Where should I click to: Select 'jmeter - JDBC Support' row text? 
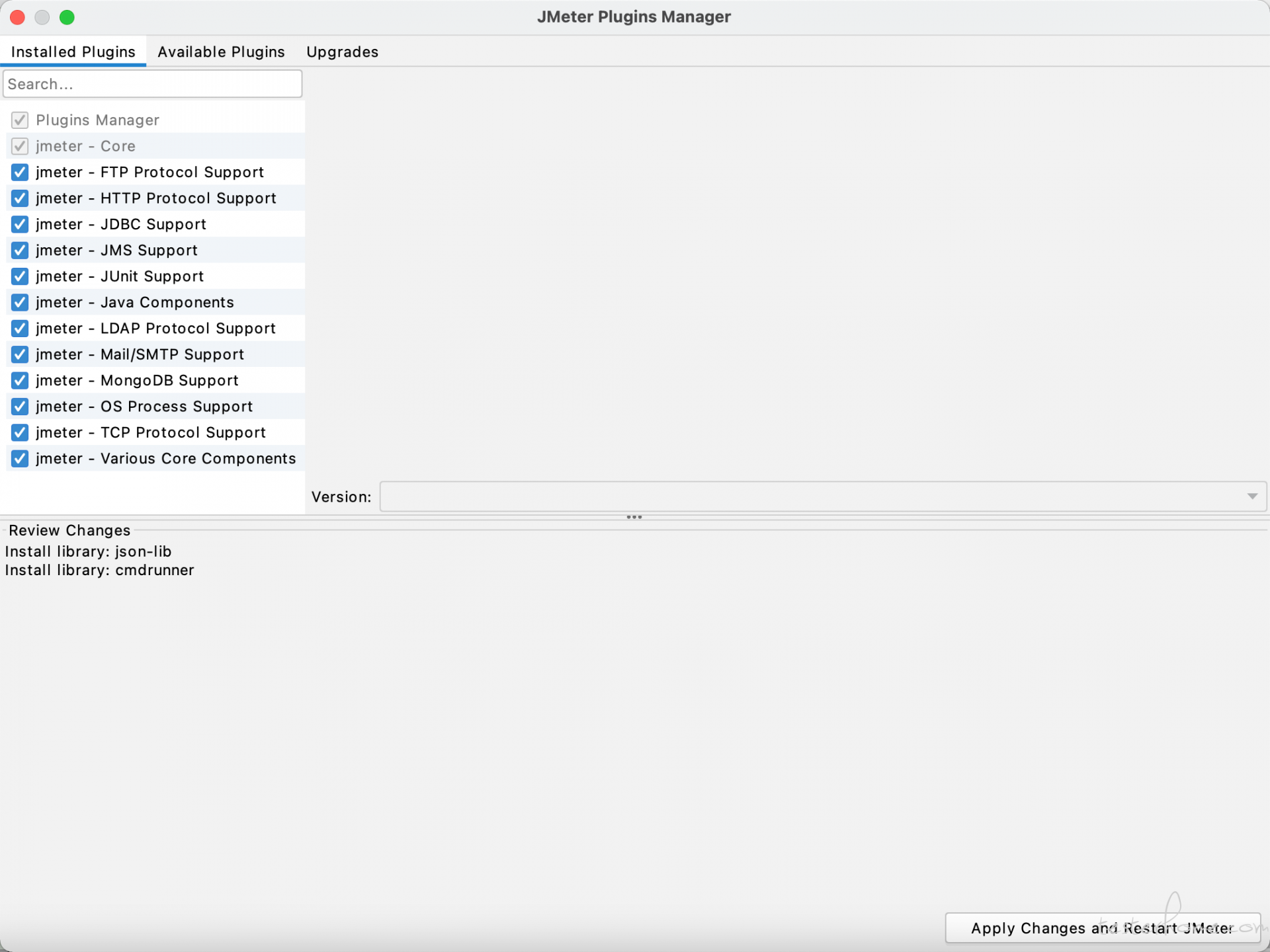[121, 224]
